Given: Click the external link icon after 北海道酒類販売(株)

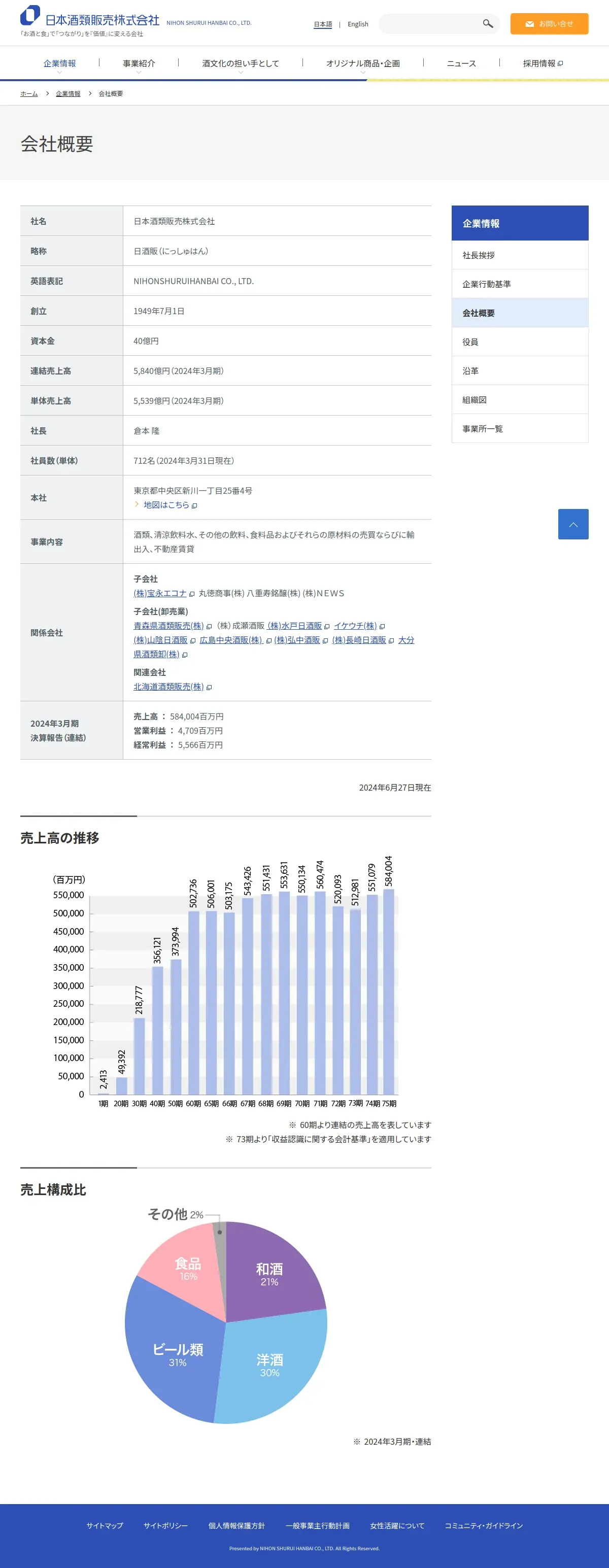Looking at the screenshot, I should pos(209,687).
